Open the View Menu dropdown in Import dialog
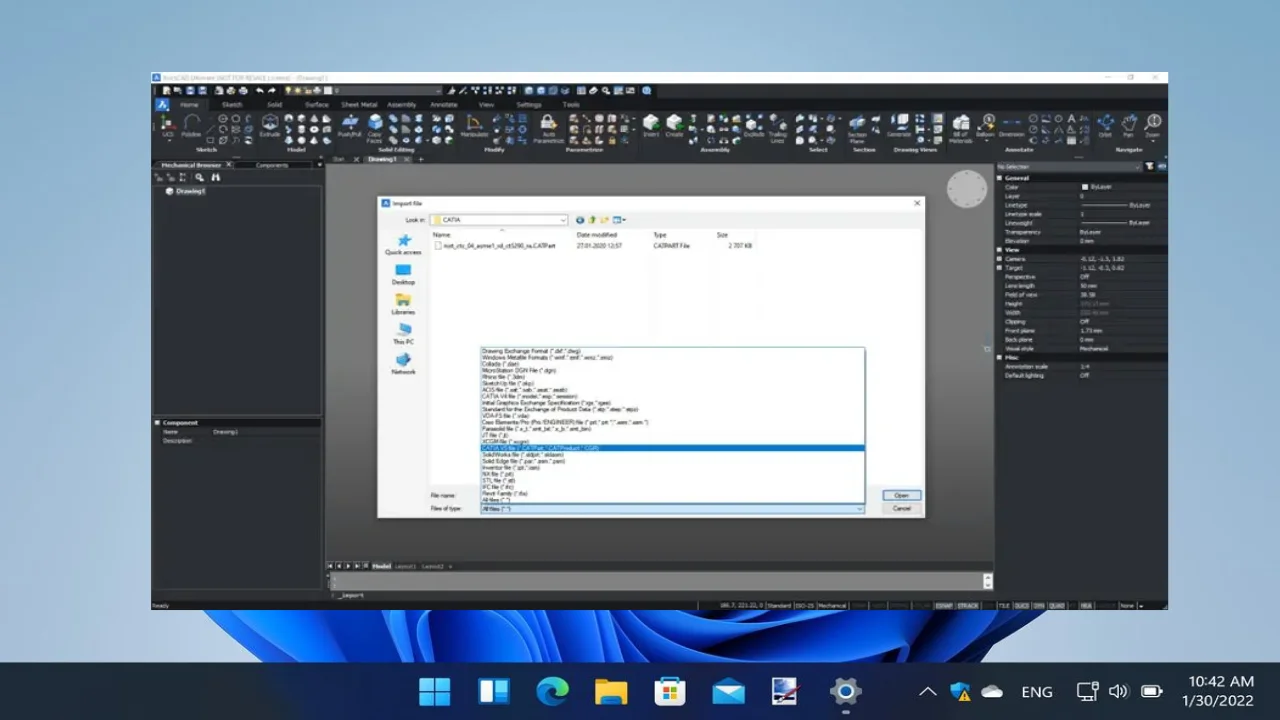This screenshot has height=720, width=1280. pos(620,220)
